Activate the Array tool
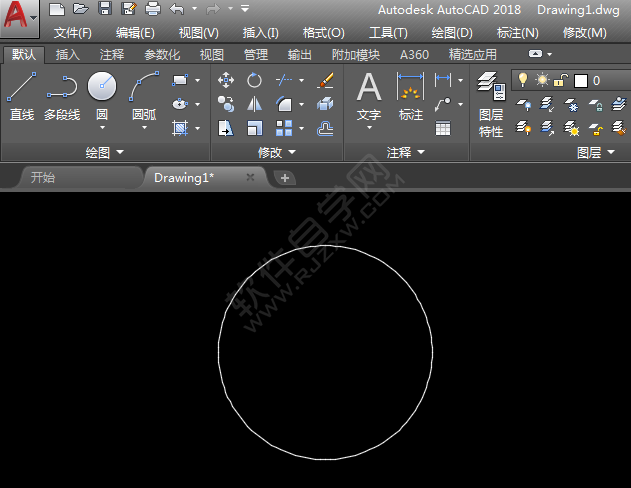This screenshot has width=631, height=488. 284,129
